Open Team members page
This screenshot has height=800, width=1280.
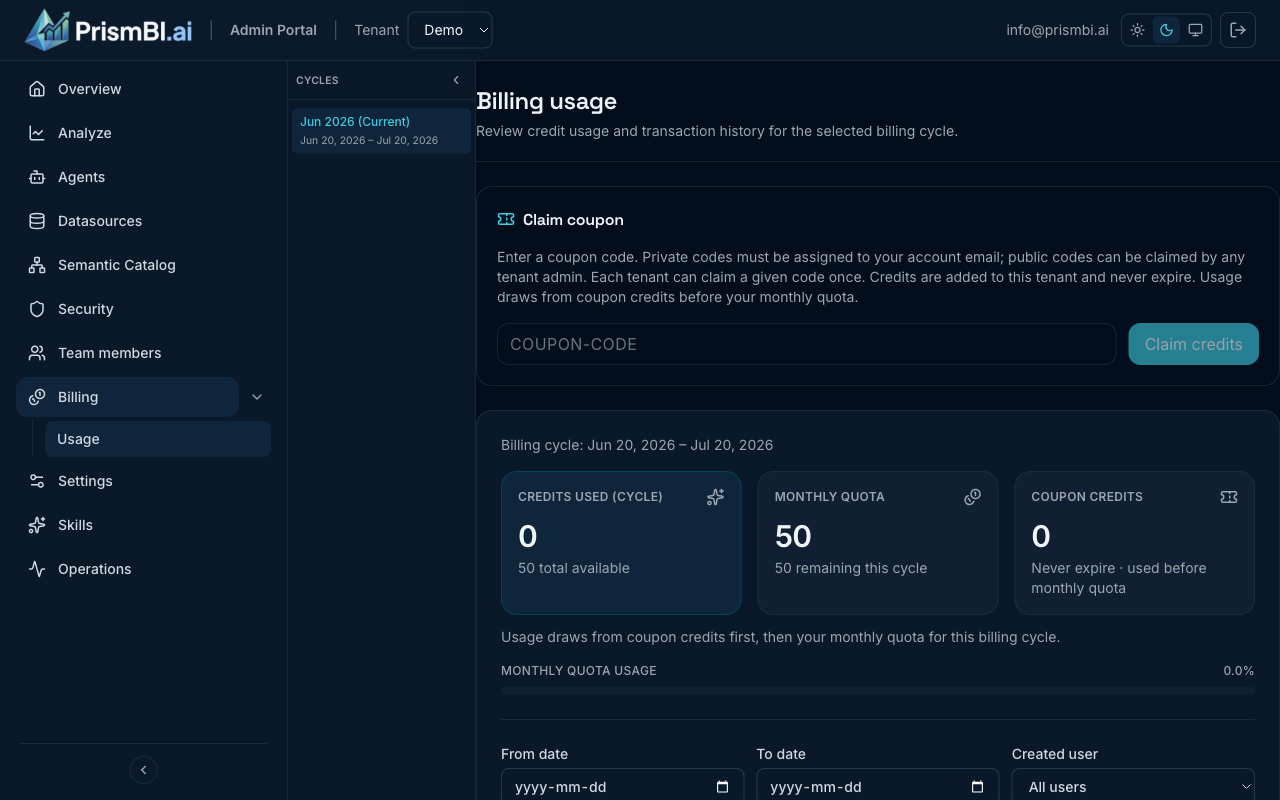pyautogui.click(x=143, y=353)
